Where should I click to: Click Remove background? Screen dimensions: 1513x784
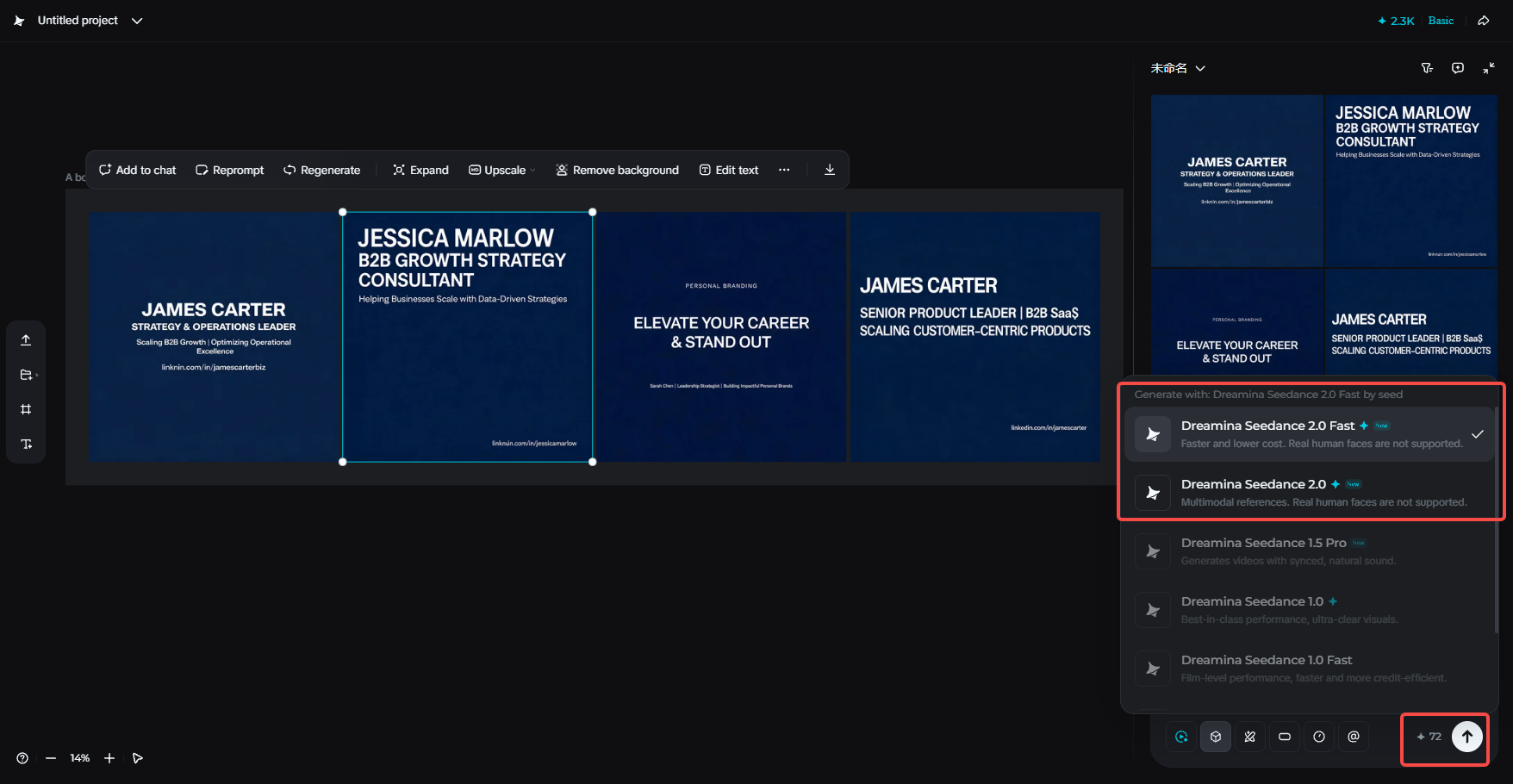click(617, 170)
